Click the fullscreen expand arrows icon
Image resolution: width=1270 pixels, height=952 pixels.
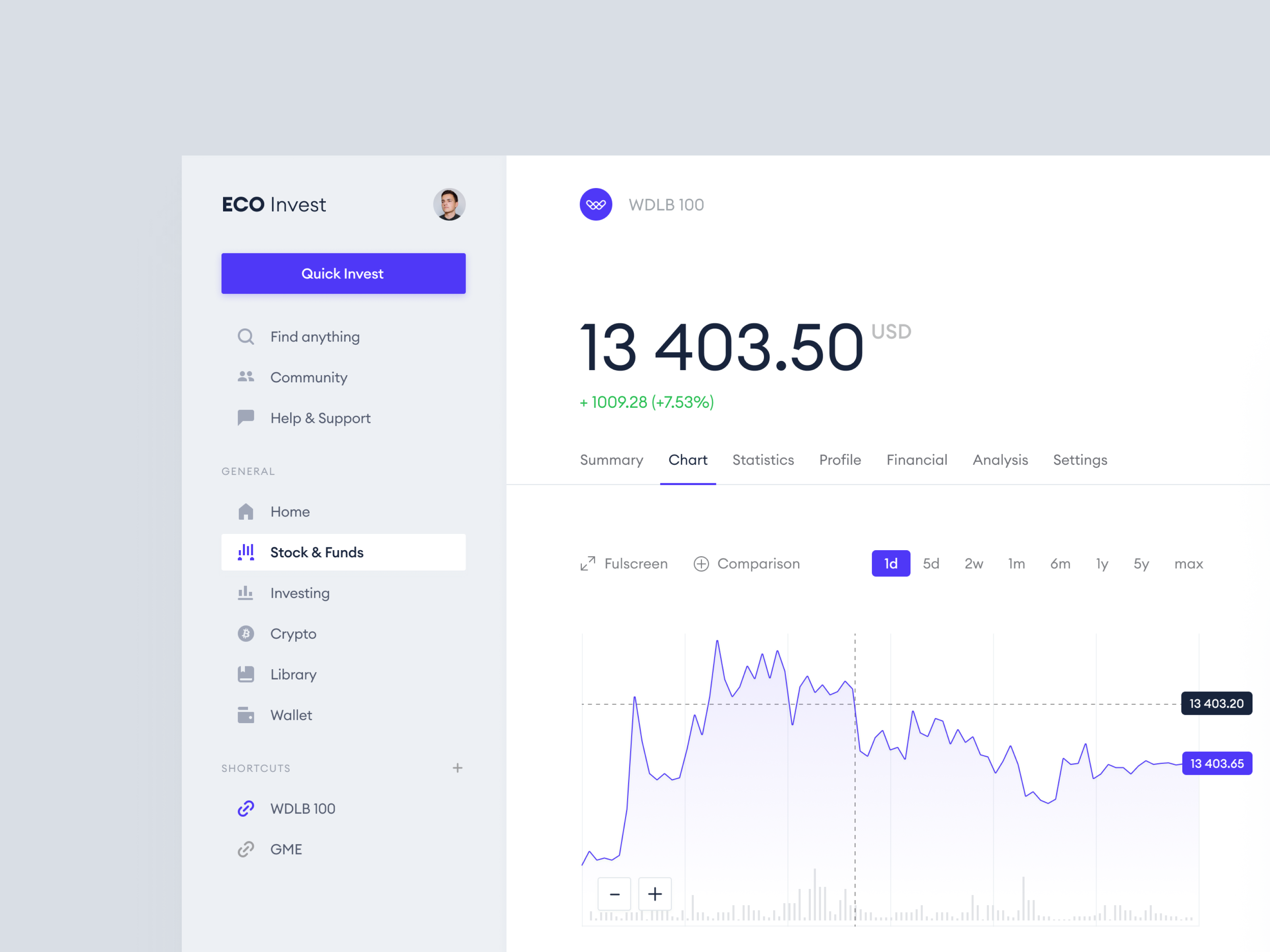(588, 564)
